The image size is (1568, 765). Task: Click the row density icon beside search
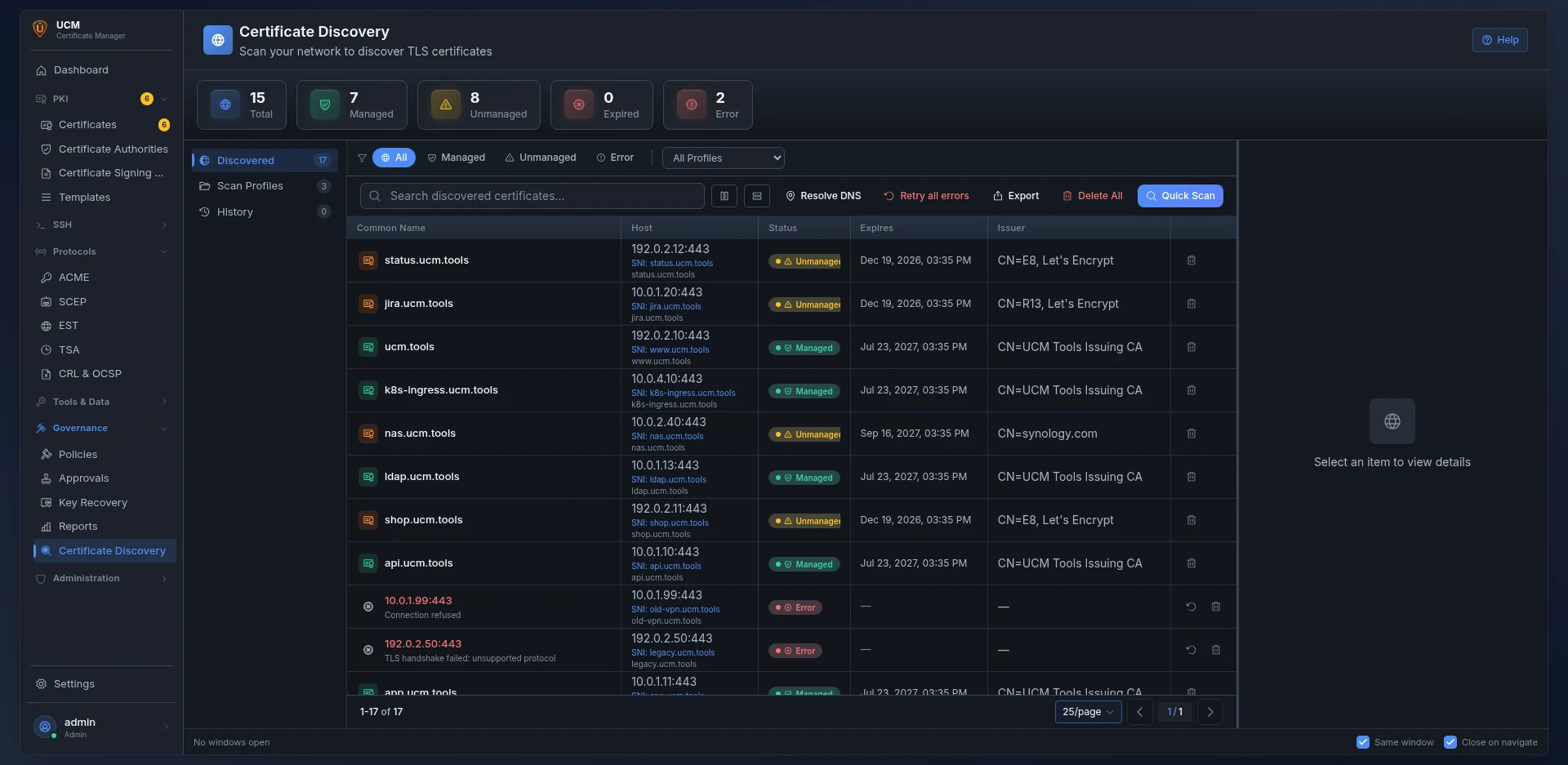(757, 196)
